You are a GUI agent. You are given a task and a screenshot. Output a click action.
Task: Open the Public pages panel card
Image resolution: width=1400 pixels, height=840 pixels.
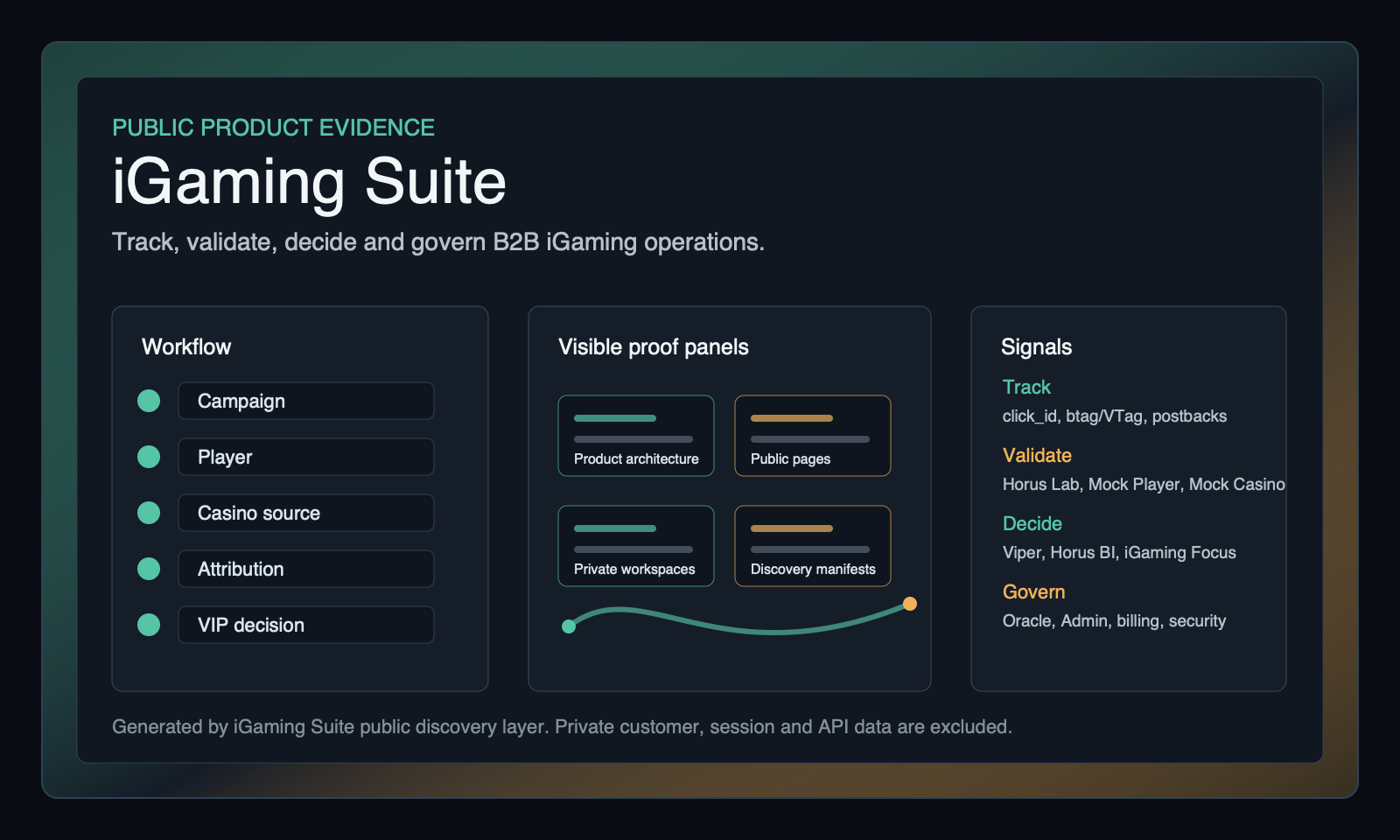point(813,436)
